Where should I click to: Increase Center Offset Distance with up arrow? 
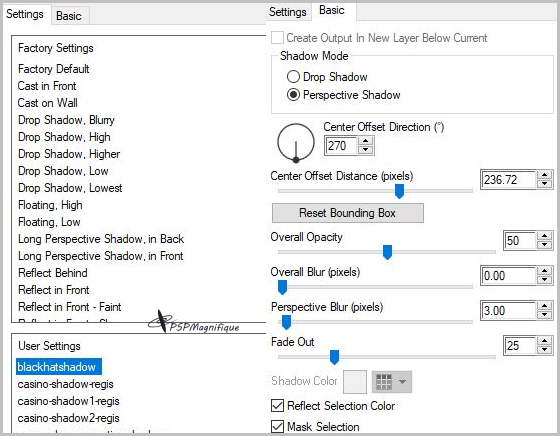tap(544, 175)
